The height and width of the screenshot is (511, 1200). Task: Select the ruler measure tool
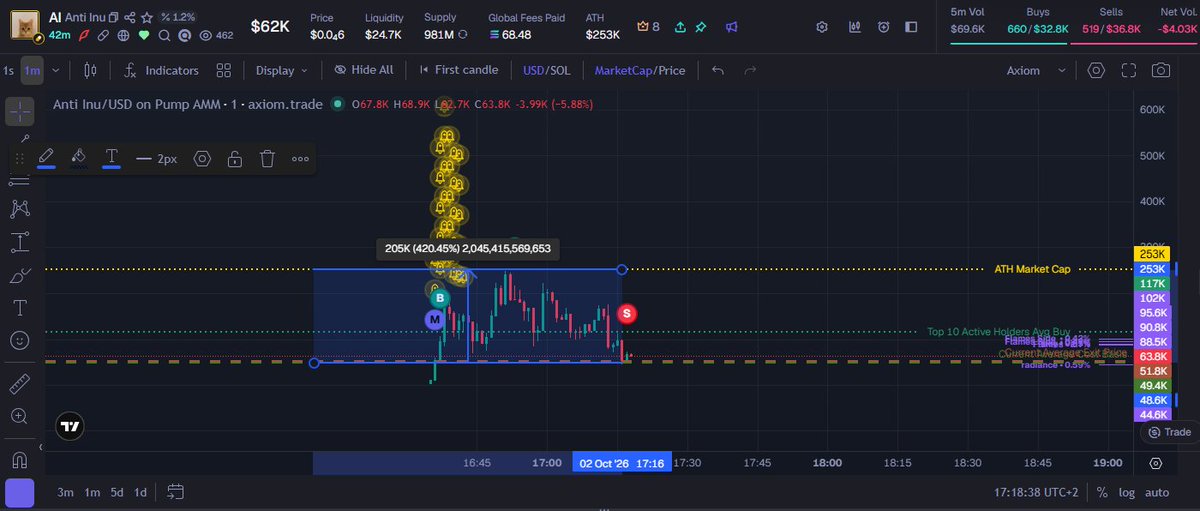20,384
